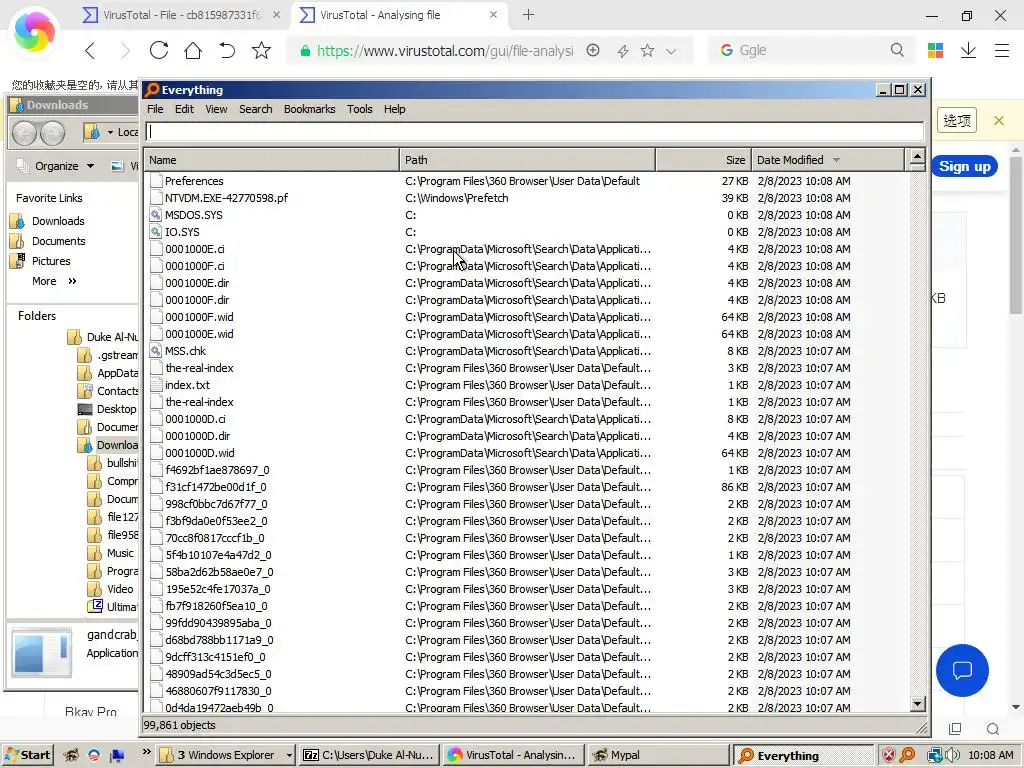Image resolution: width=1024 pixels, height=768 pixels.
Task: Open browser downloads arrow icon
Action: click(968, 50)
